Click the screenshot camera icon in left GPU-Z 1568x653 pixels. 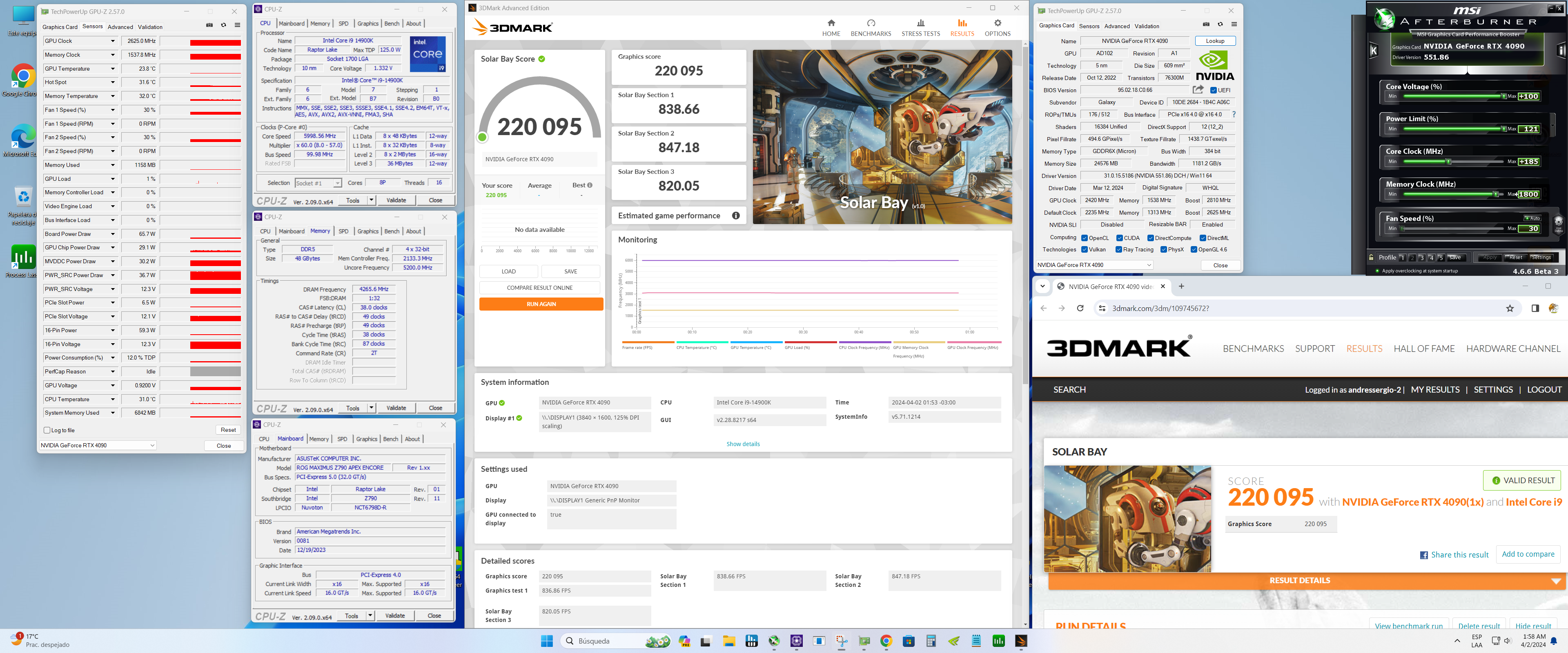[209, 26]
